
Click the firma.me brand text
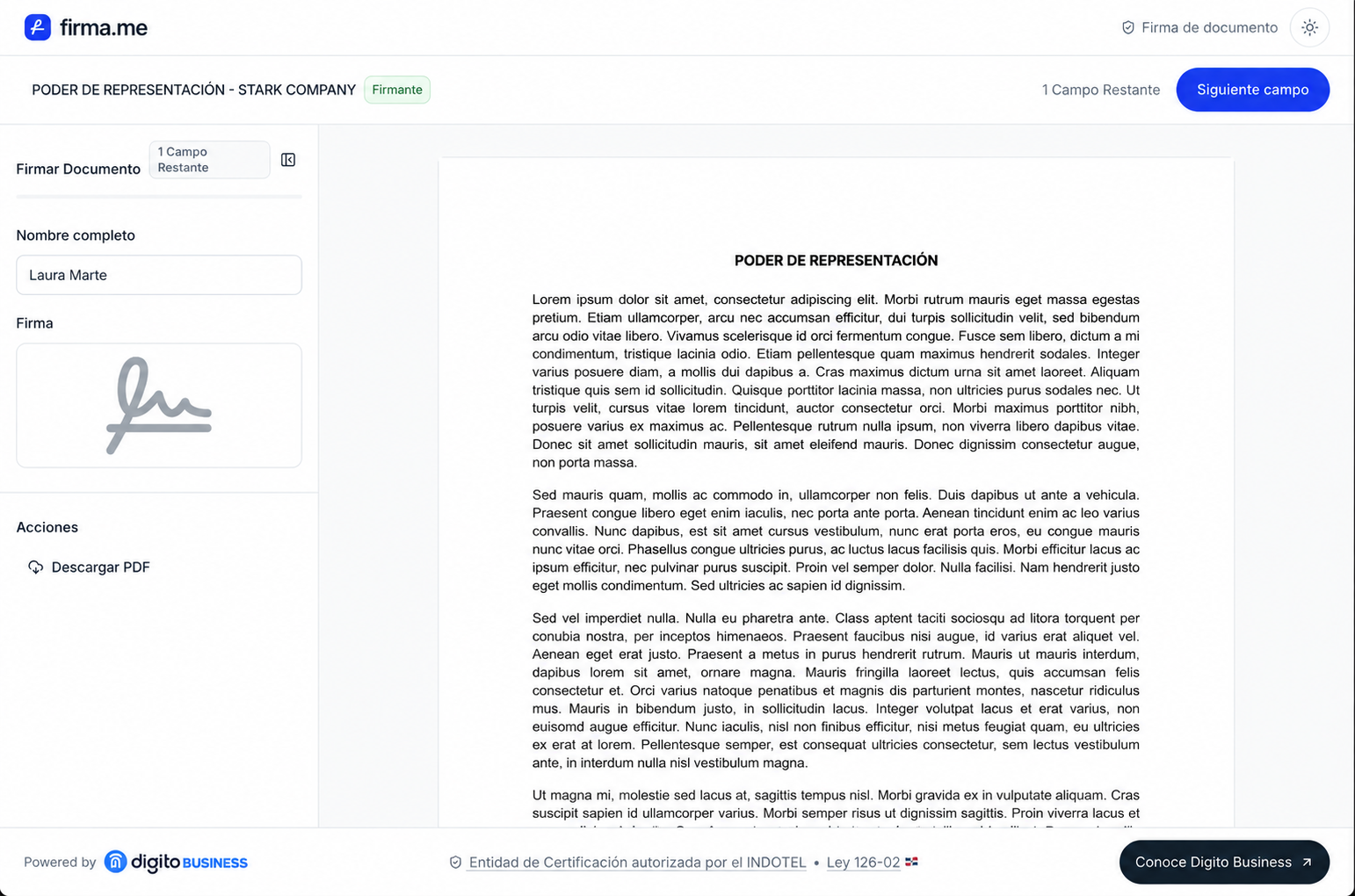click(x=104, y=28)
